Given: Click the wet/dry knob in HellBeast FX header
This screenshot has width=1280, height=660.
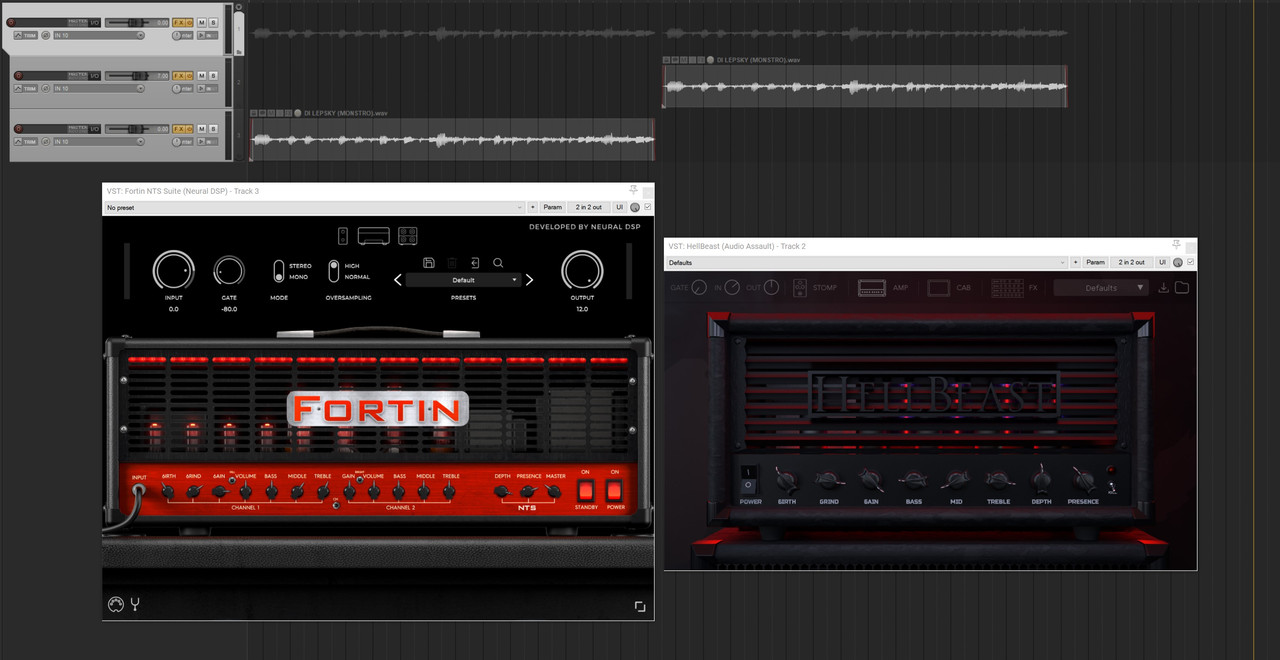Looking at the screenshot, I should (1177, 262).
